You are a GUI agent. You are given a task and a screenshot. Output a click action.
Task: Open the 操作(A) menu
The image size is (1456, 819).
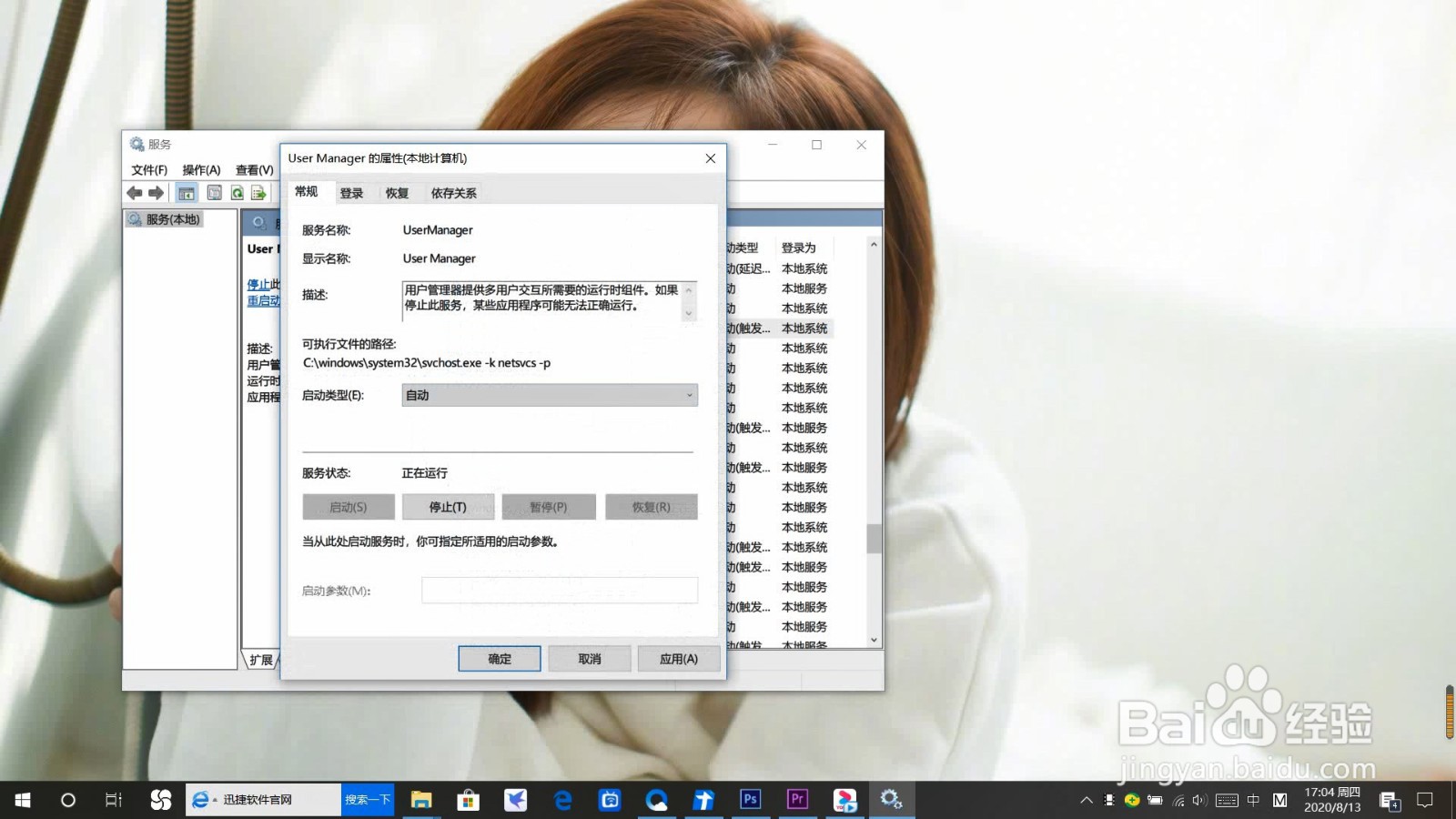click(x=201, y=169)
